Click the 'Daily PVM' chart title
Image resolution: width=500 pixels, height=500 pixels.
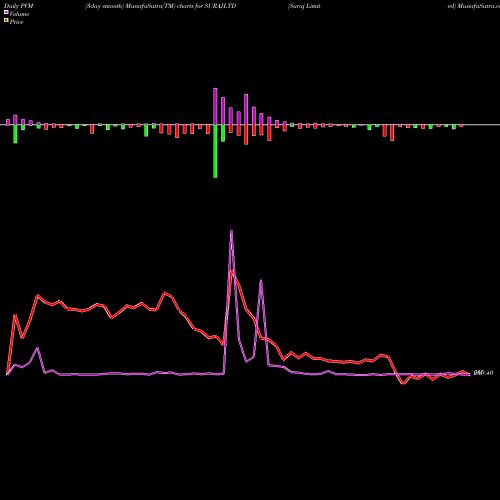19,6
